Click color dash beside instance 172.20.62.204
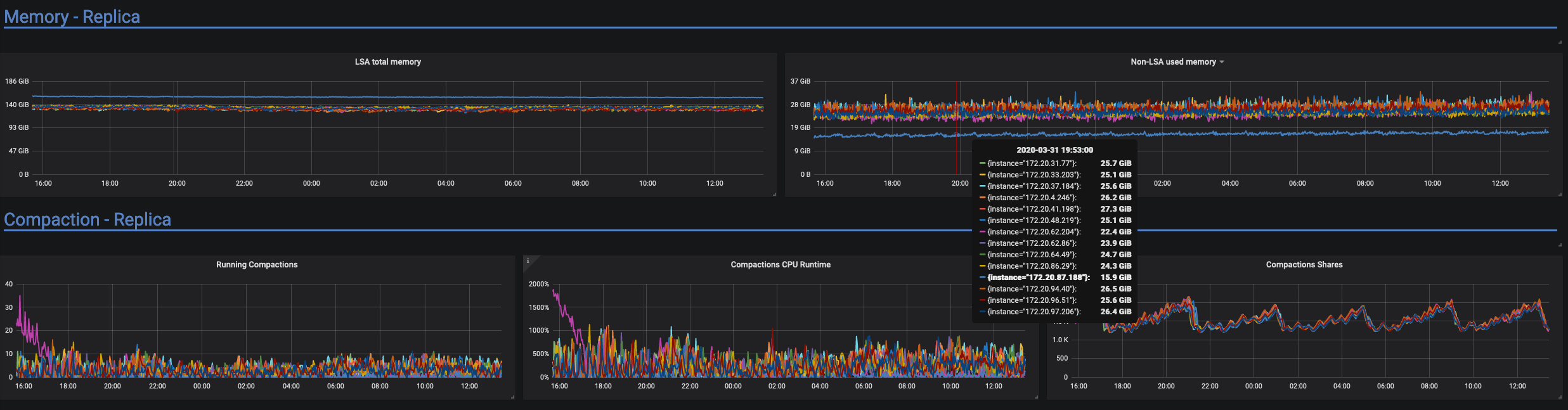The image size is (1568, 410). [x=982, y=232]
